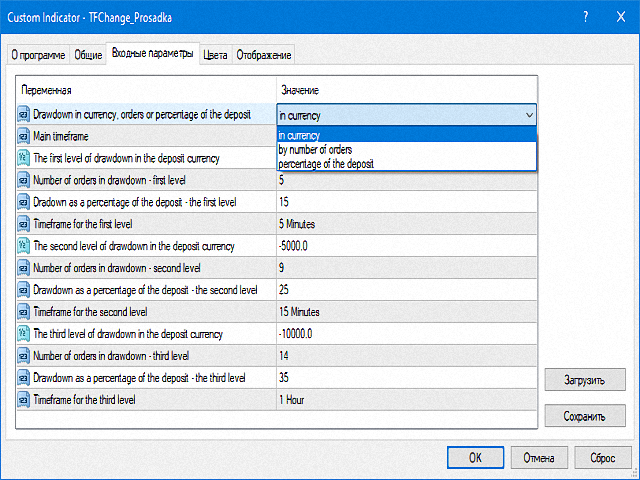Go to the О программе tab
This screenshot has width=640, height=480.
point(38,55)
